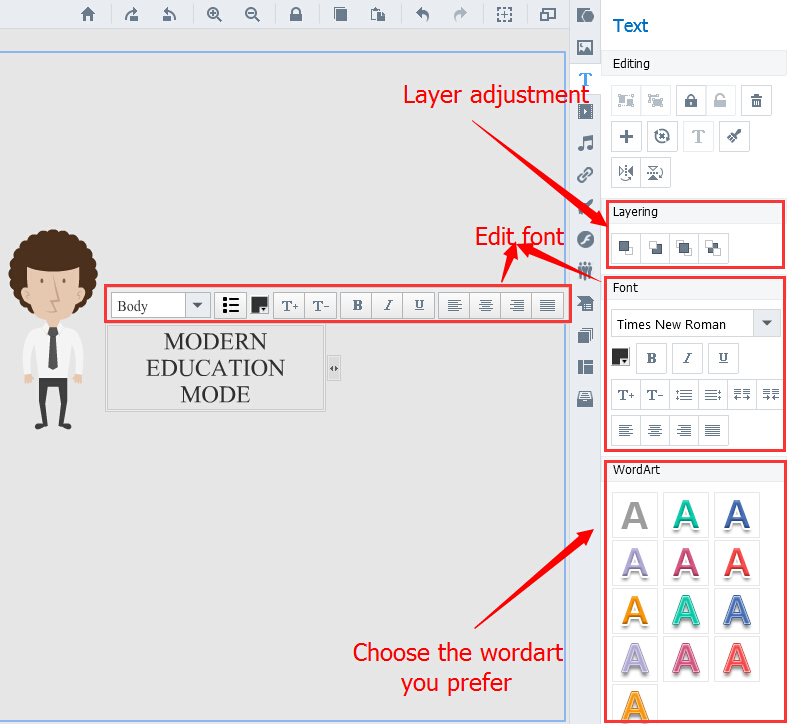790x724 pixels.
Task: Click the fourth Layering icon
Action: coord(713,248)
